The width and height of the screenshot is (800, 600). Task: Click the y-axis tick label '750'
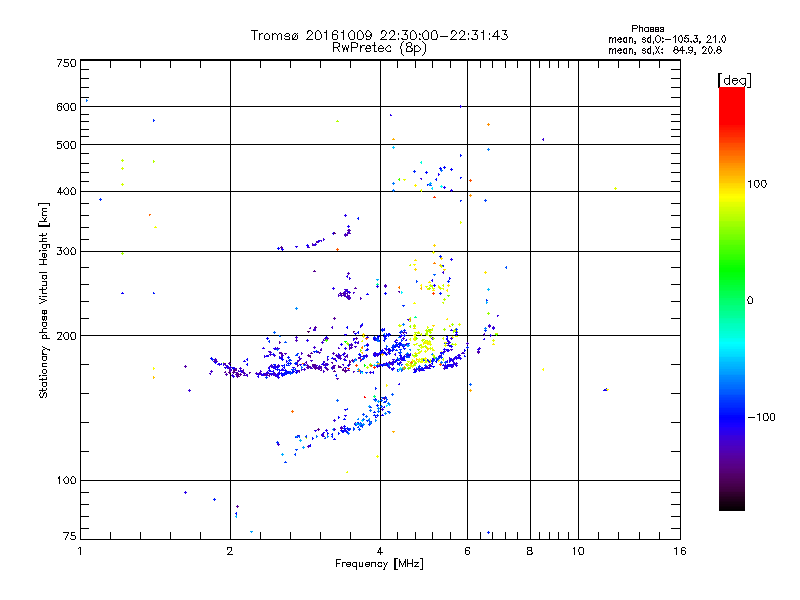point(66,63)
